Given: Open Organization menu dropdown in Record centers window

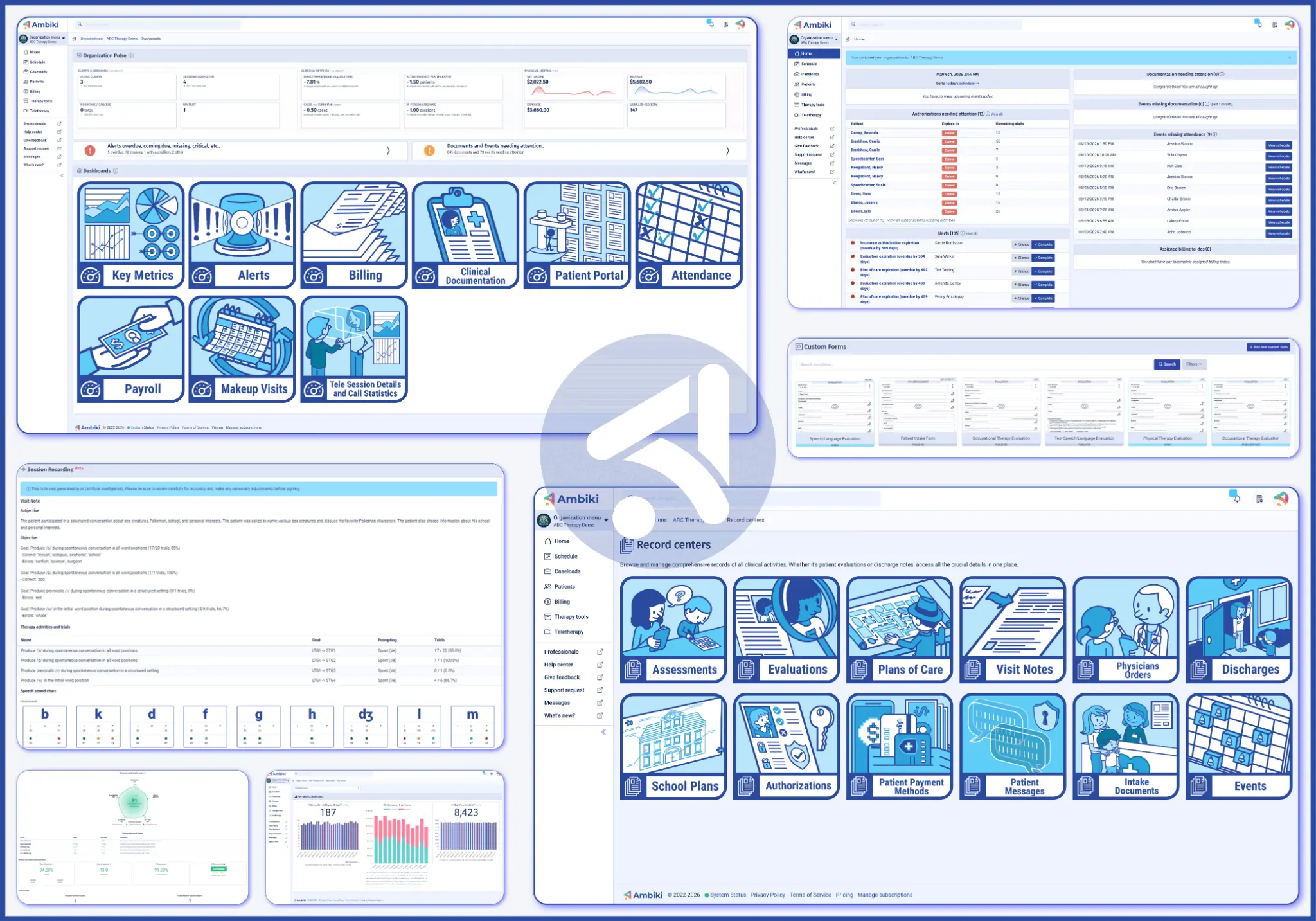Looking at the screenshot, I should [x=573, y=521].
